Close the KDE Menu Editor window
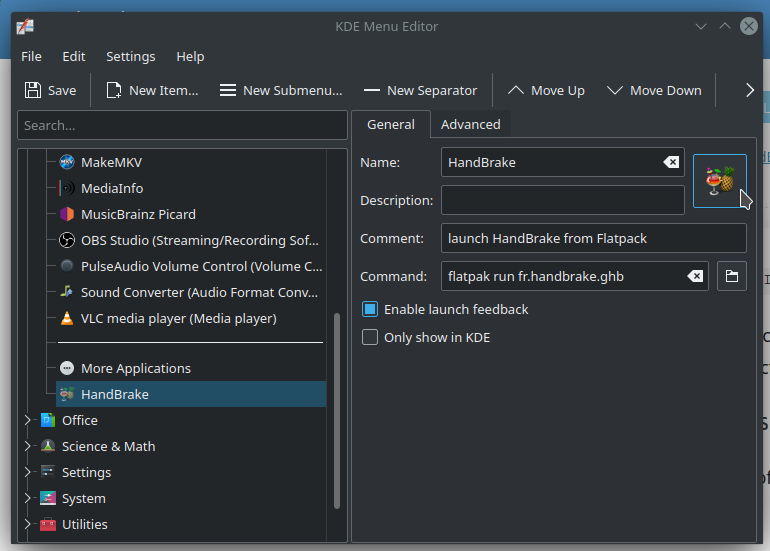 point(748,26)
